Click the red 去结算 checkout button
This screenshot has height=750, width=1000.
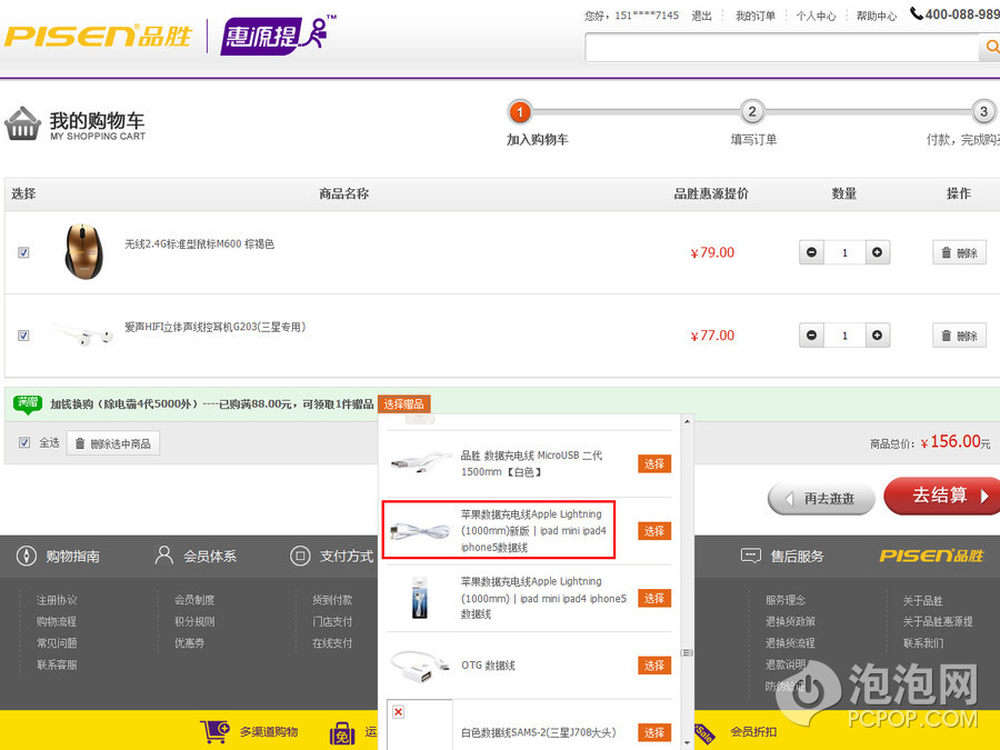coord(943,496)
